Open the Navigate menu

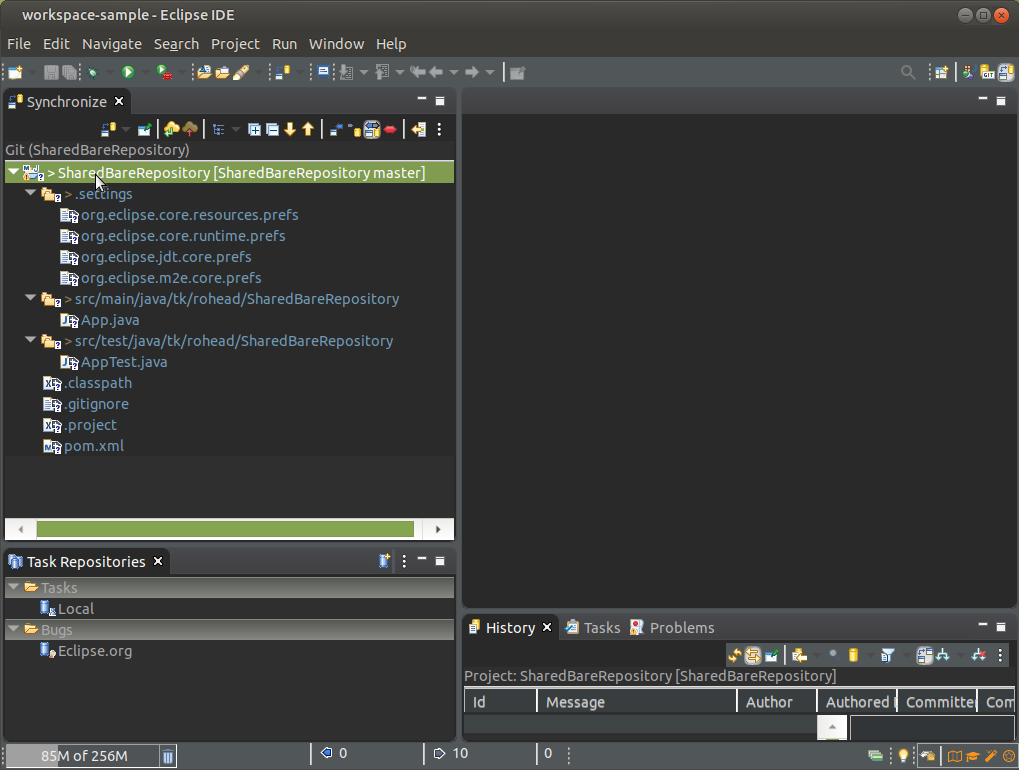coord(111,44)
